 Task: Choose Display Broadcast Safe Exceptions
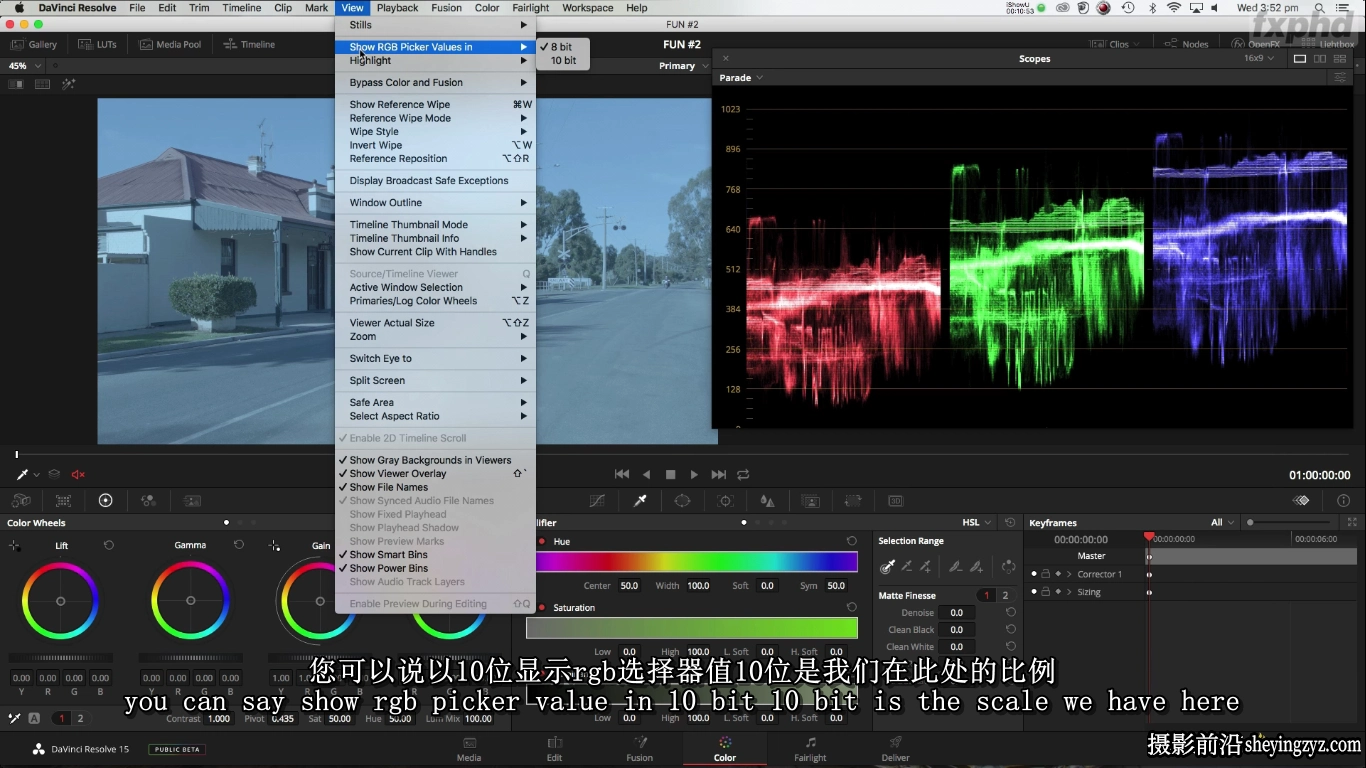[435, 180]
